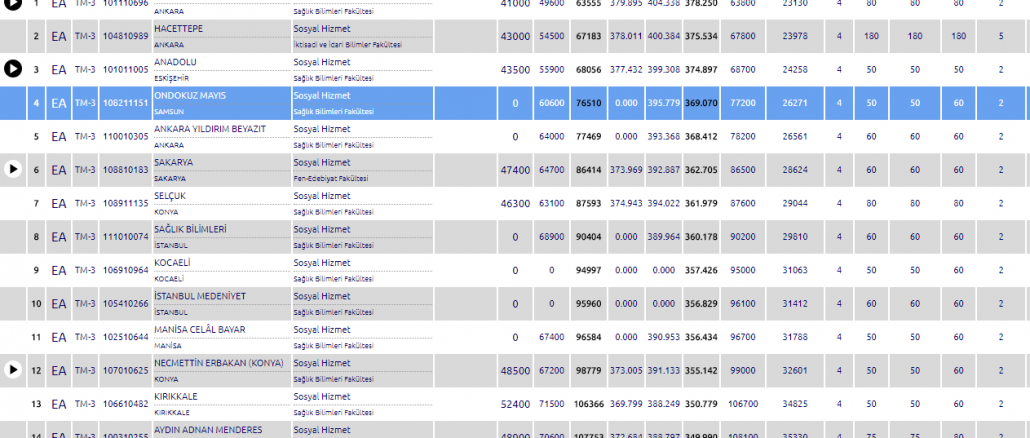Open KIRIKKALE university link
Screen dimensions: 1030x438
coord(176,396)
